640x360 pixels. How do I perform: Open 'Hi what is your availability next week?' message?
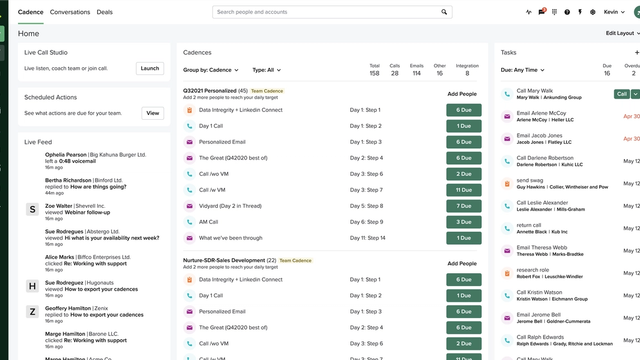point(112,238)
